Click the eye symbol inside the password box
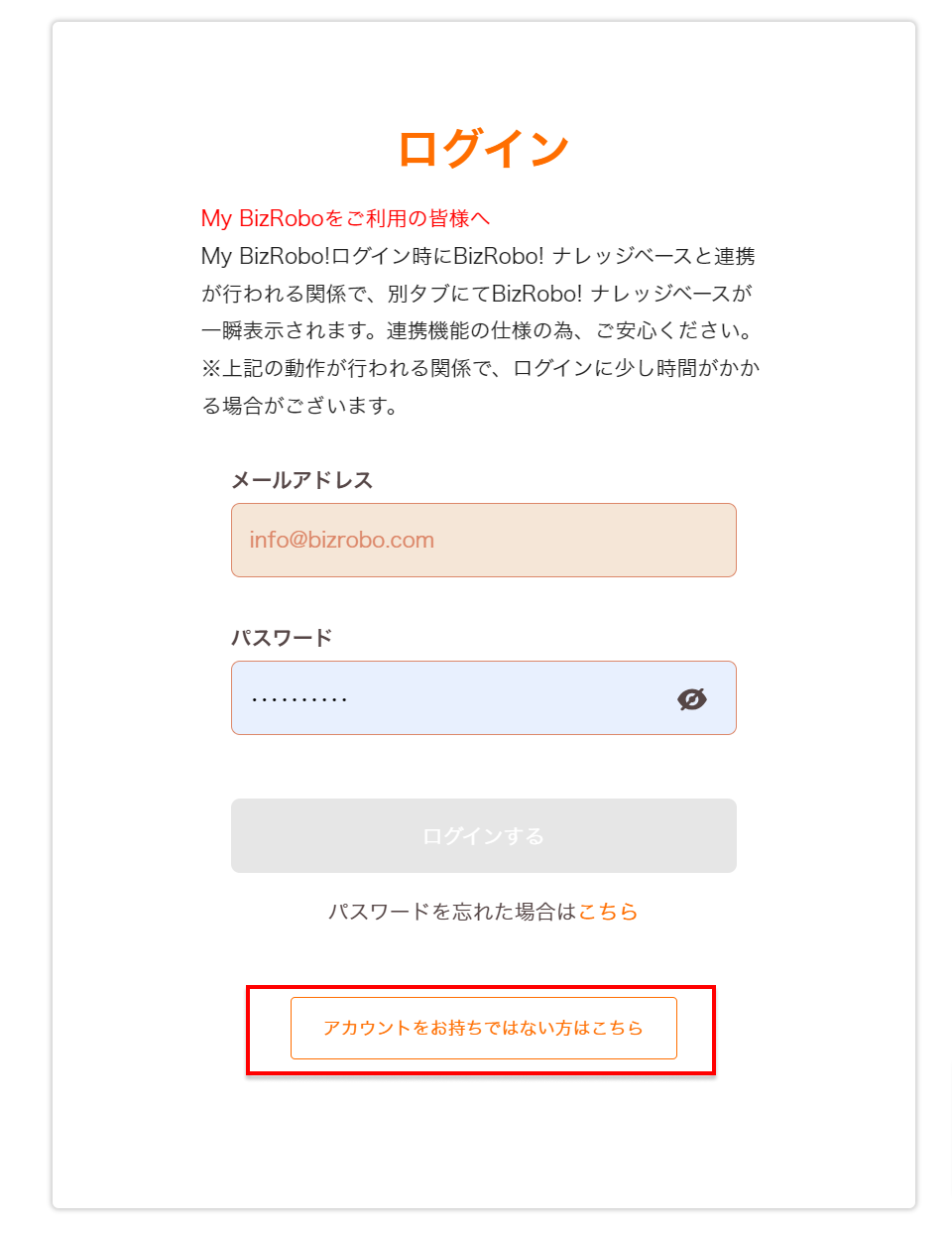 [692, 697]
